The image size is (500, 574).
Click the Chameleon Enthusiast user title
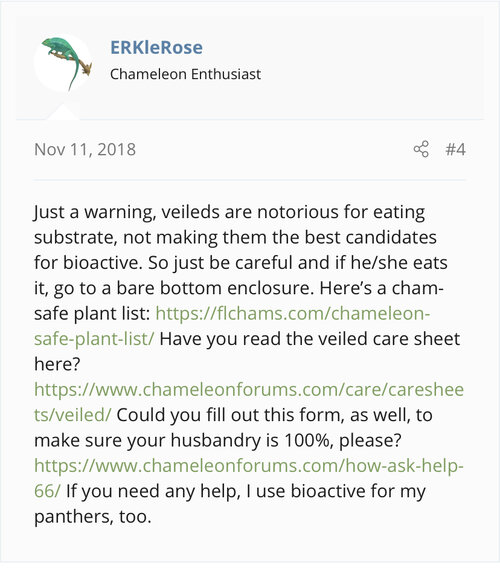(x=185, y=74)
